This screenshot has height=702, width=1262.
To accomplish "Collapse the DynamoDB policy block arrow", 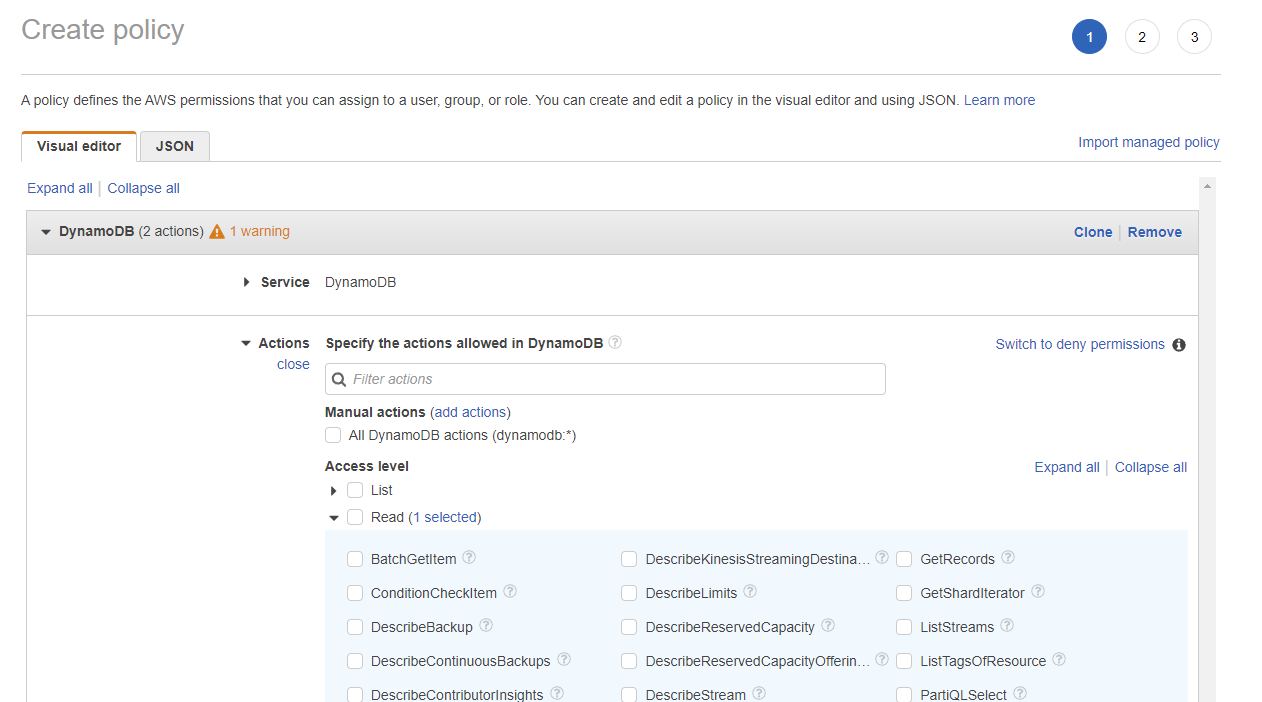I will (45, 232).
